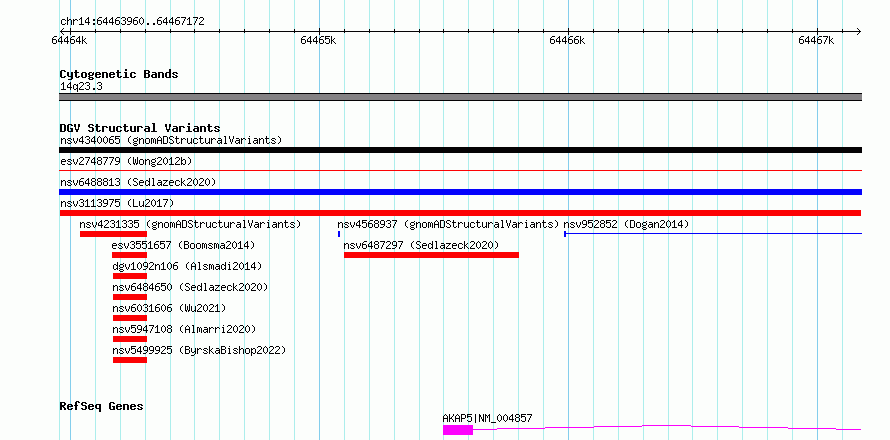This screenshot has width=890, height=440.
Task: Open nsv6031606 (Wu2021) label
Action: (169, 308)
